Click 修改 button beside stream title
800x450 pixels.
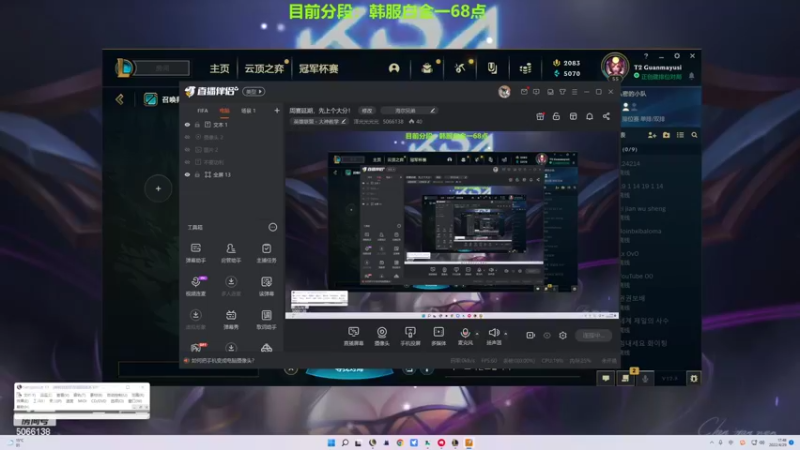[367, 110]
